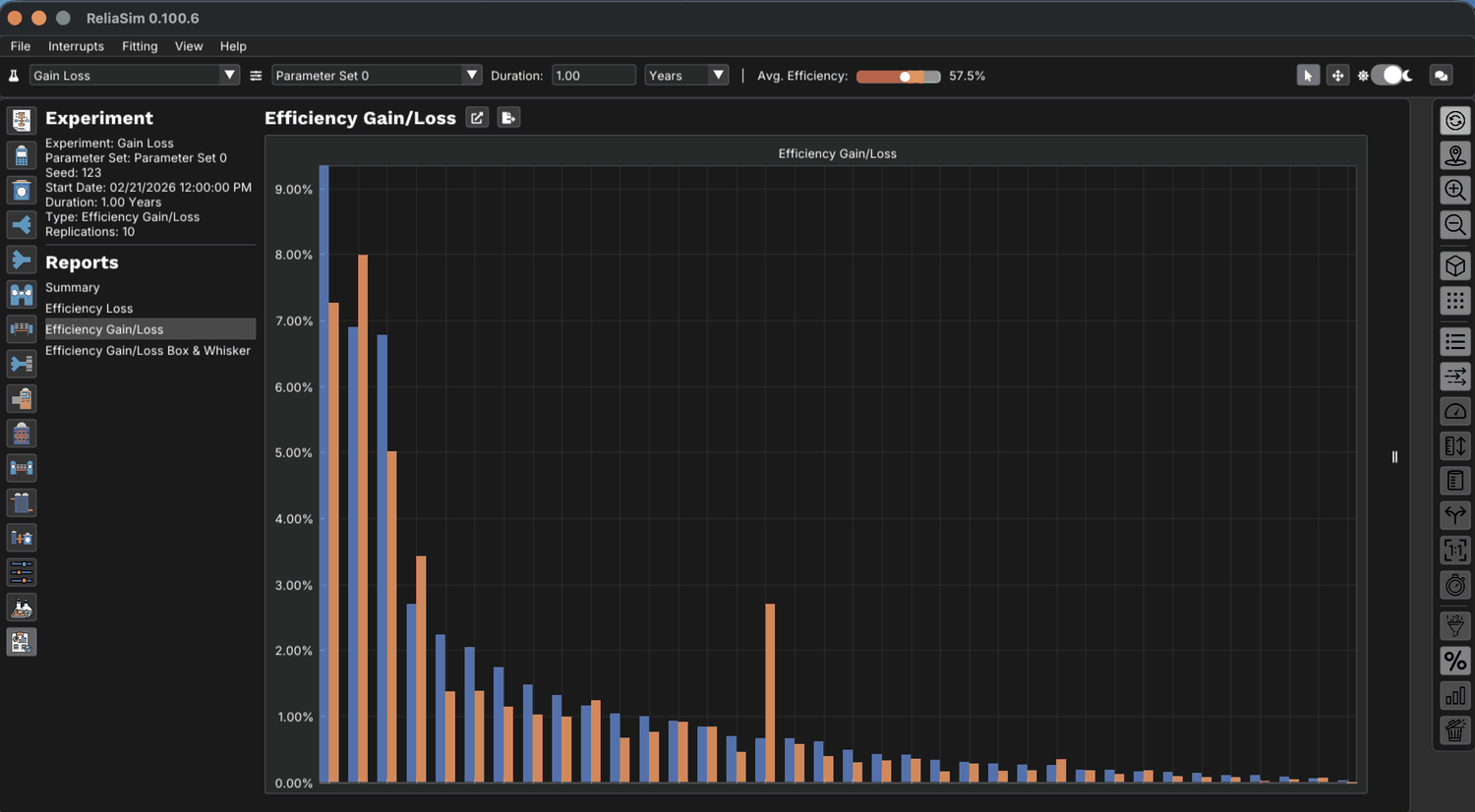
Task: Open Efficiency Gain/Loss Box & Whisker report
Action: click(149, 350)
